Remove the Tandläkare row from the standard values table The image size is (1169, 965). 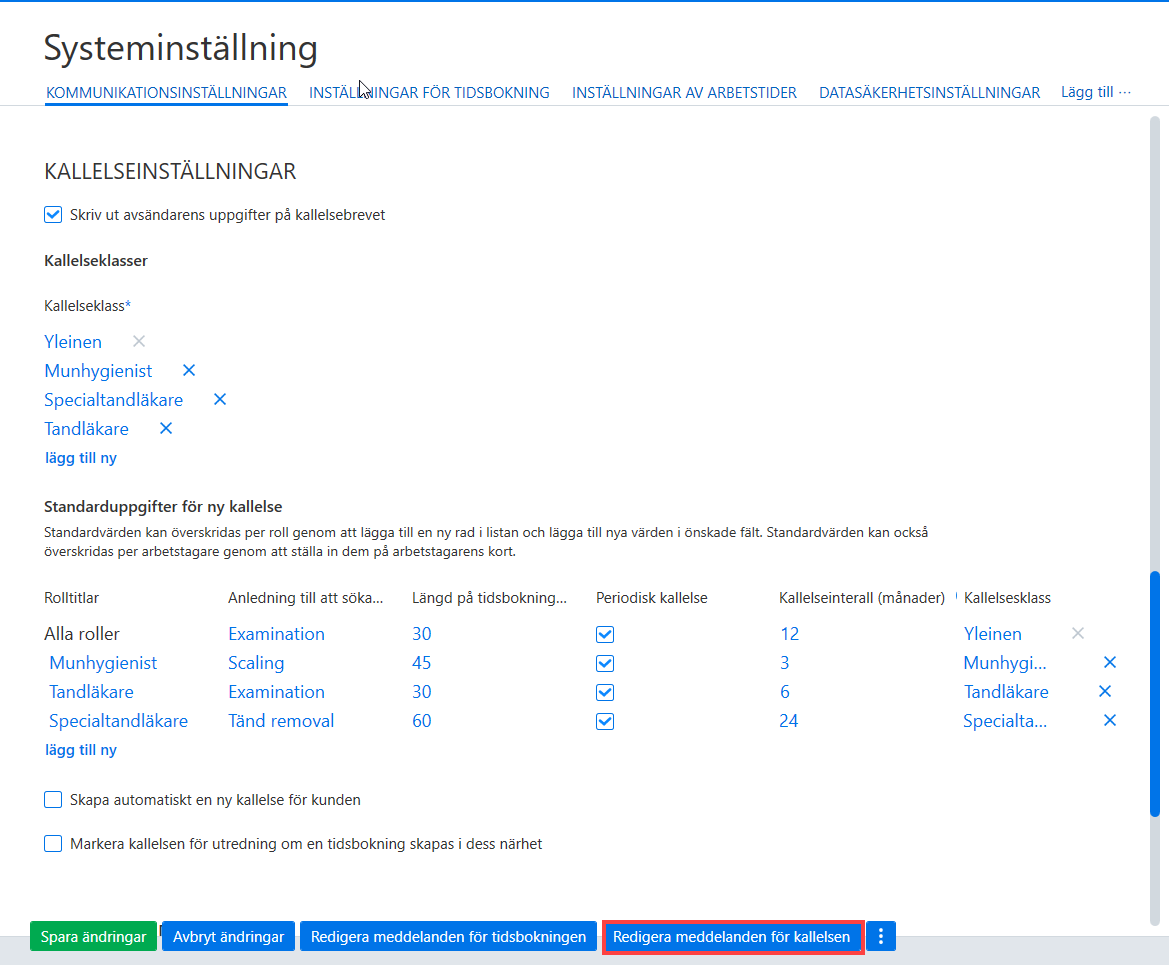coord(1105,691)
